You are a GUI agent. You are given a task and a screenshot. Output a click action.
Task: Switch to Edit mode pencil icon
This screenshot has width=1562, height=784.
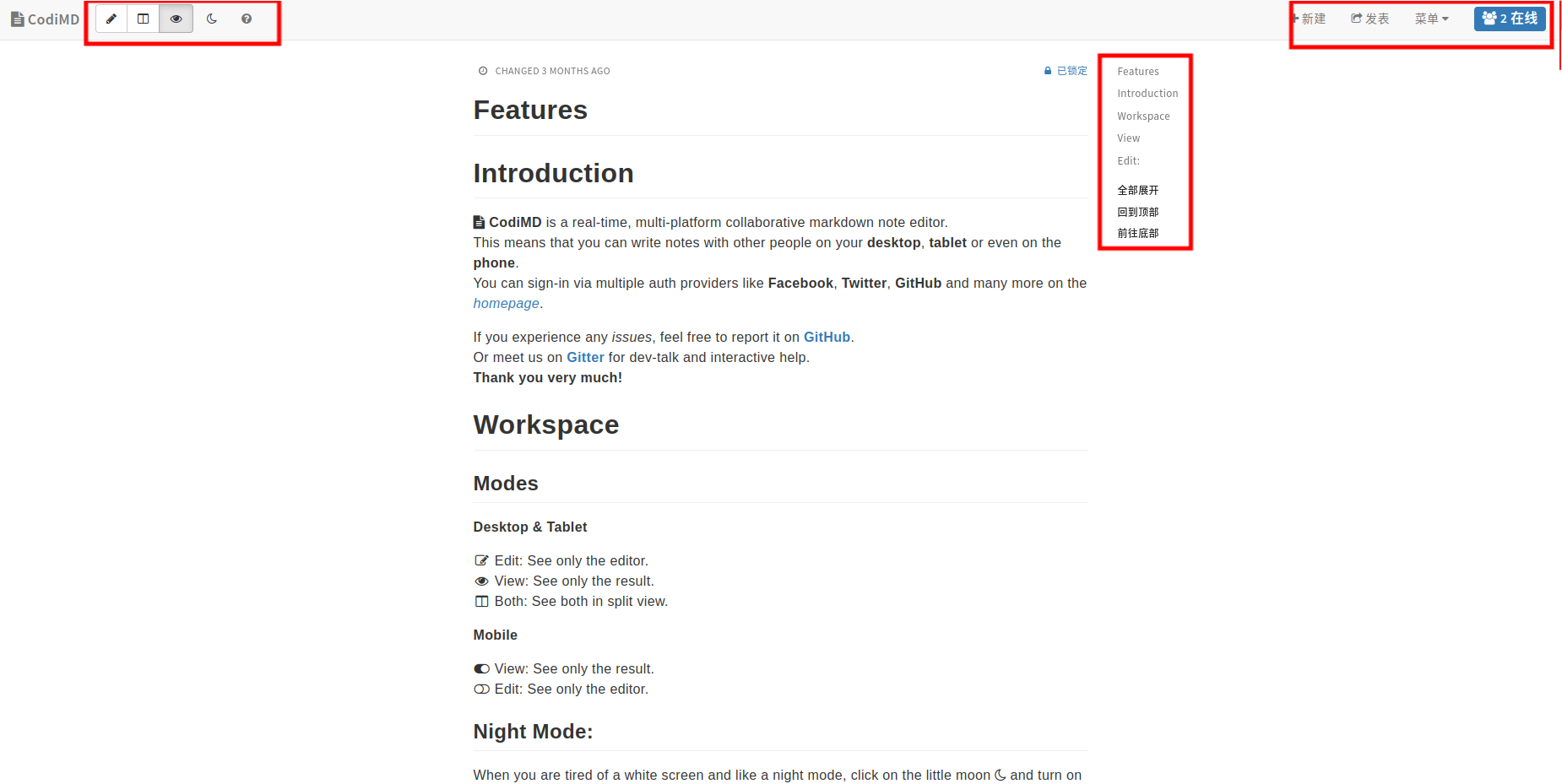111,19
